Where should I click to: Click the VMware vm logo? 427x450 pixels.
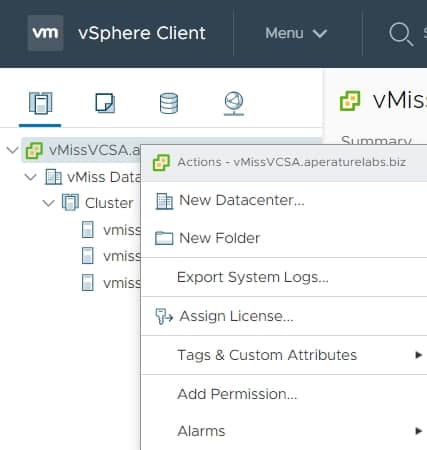[x=46, y=33]
